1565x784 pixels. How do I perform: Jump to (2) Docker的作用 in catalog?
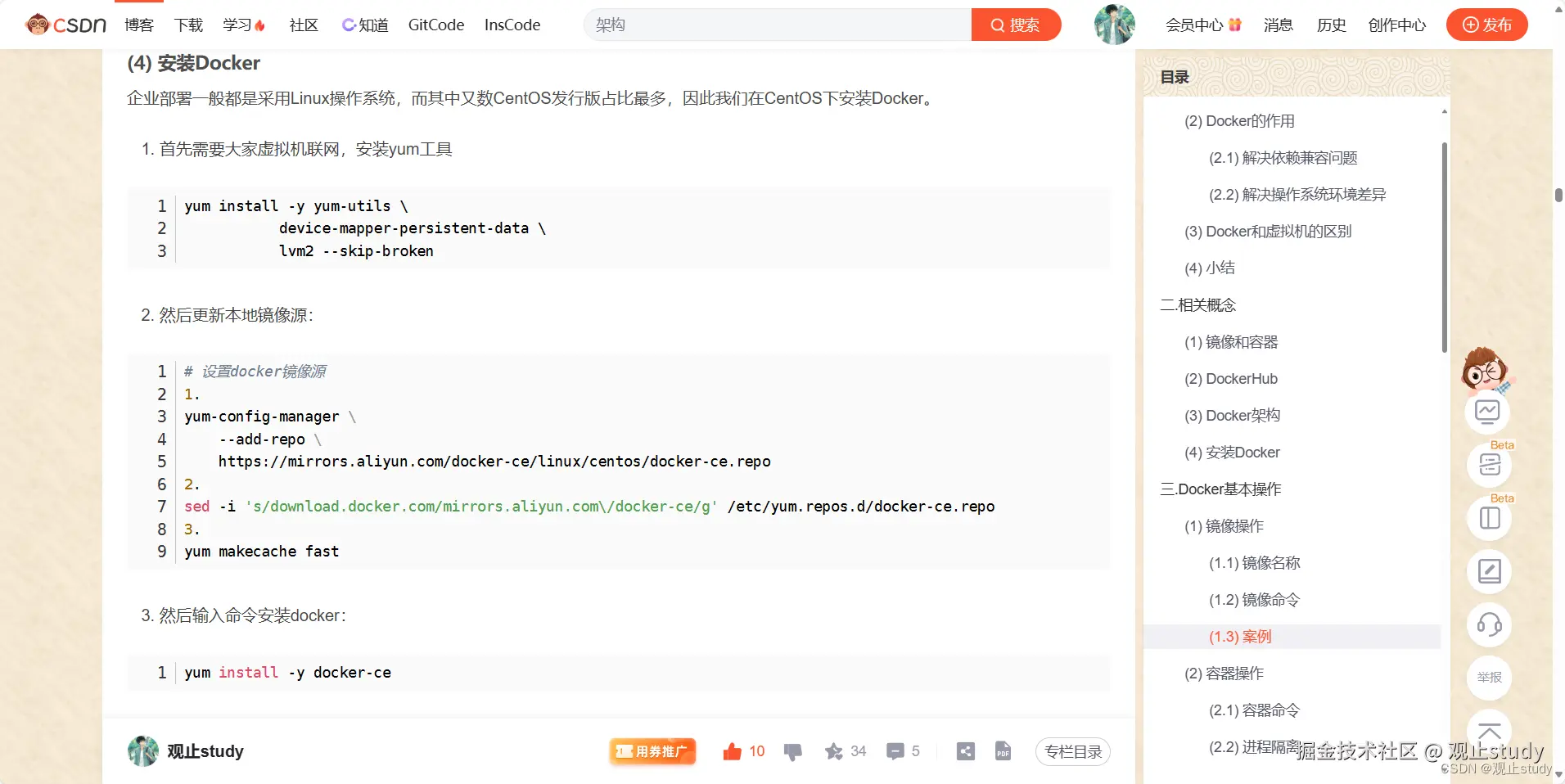(1239, 121)
